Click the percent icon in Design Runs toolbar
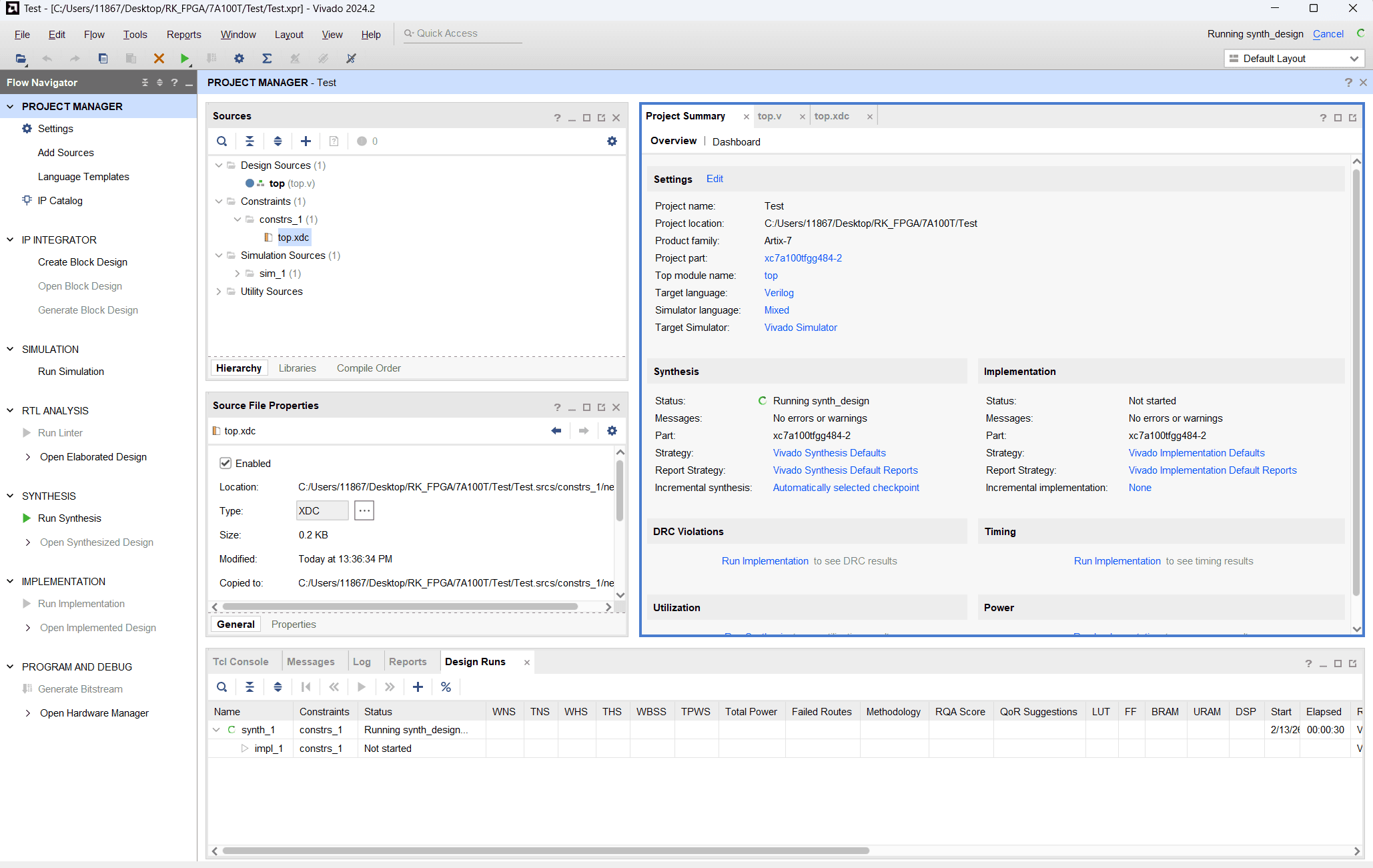Image resolution: width=1373 pixels, height=868 pixels. click(x=446, y=687)
